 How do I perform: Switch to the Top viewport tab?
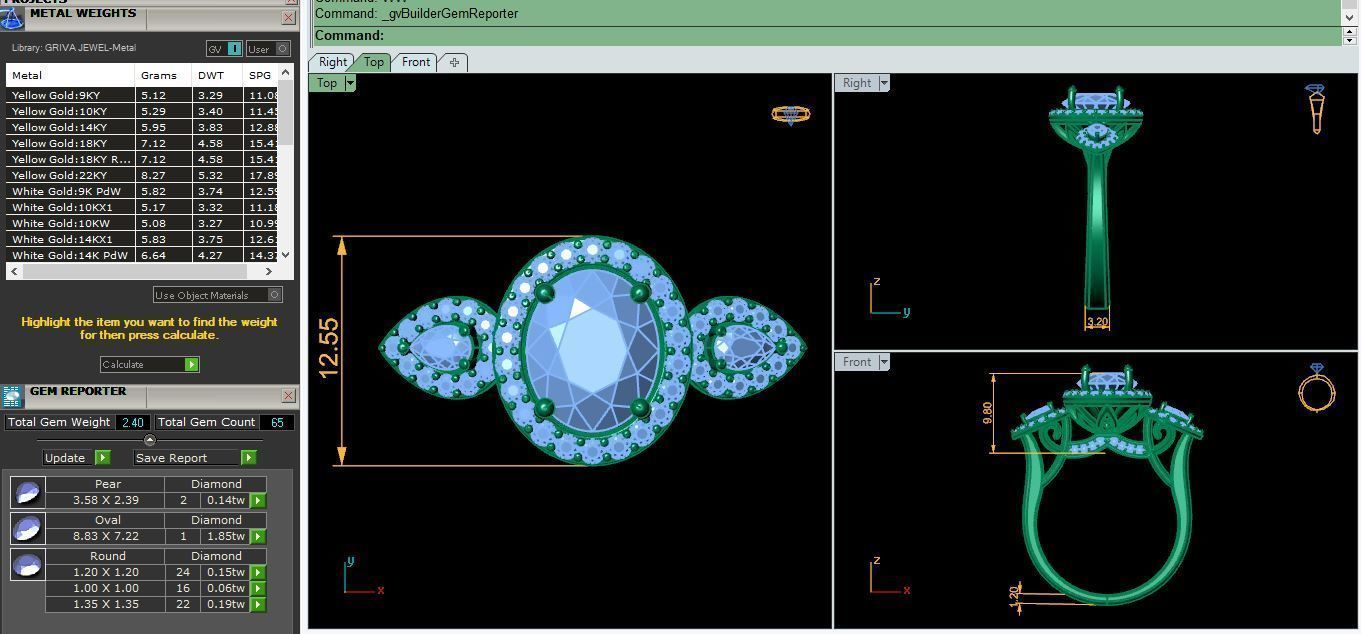coord(373,62)
